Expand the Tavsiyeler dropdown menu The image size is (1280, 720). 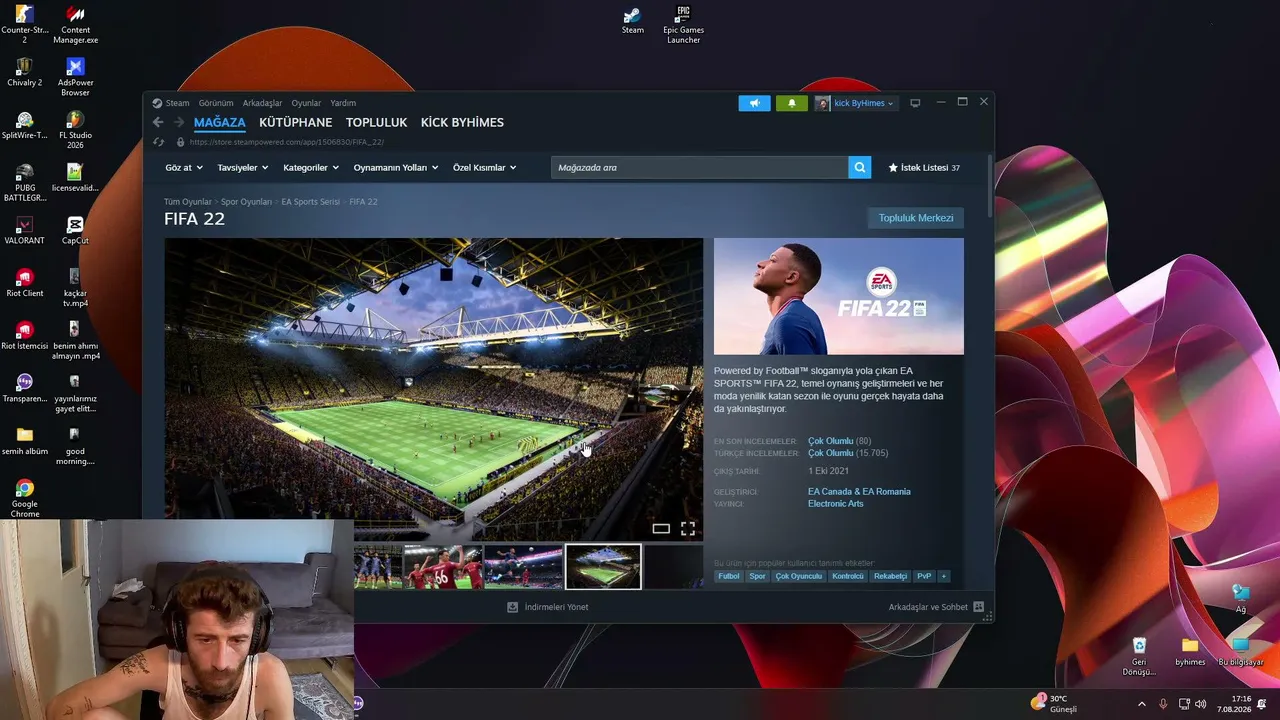(x=243, y=167)
